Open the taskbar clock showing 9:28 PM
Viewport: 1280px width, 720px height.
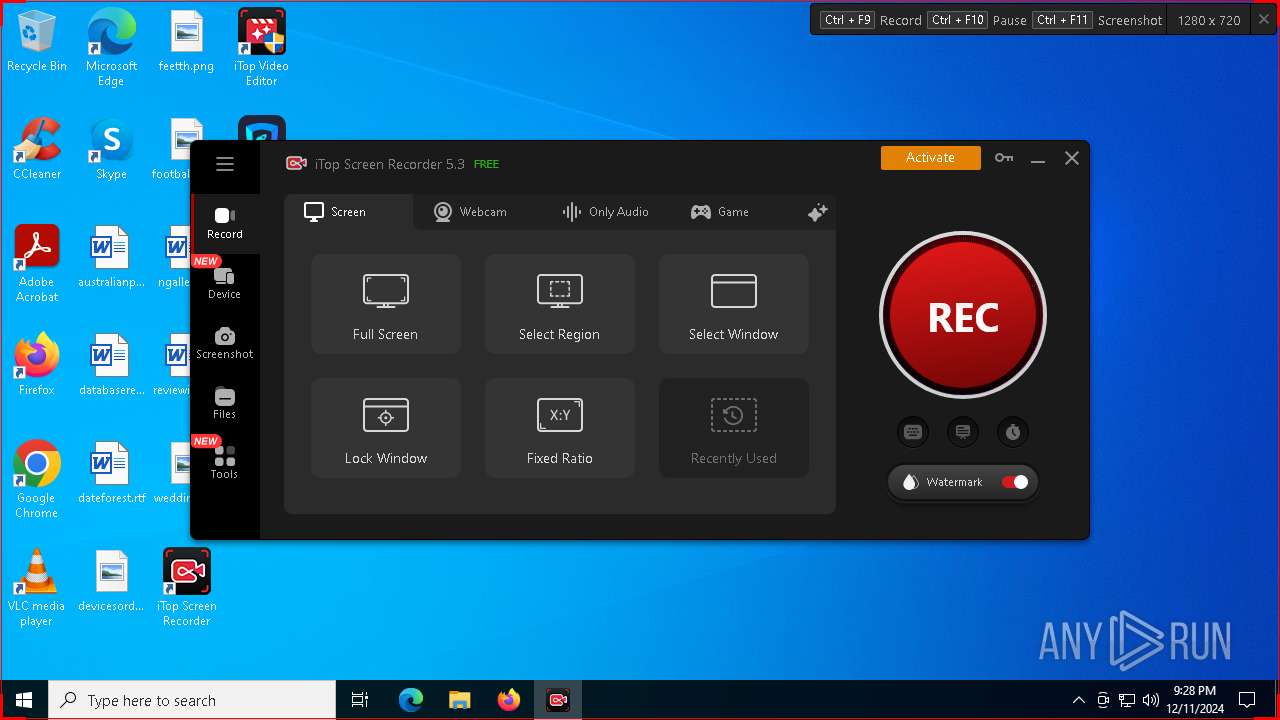pos(1194,700)
